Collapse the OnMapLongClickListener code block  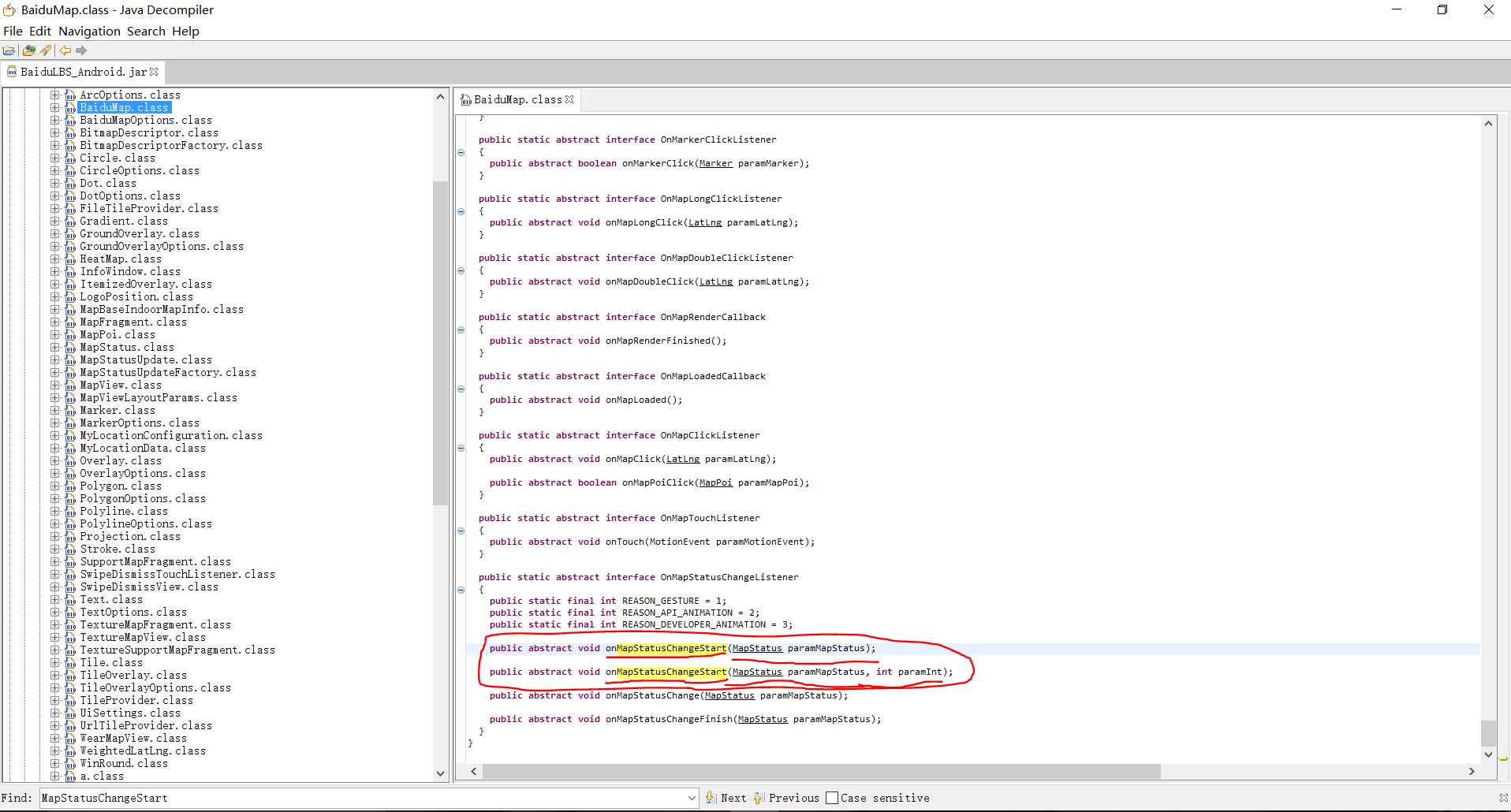click(461, 211)
